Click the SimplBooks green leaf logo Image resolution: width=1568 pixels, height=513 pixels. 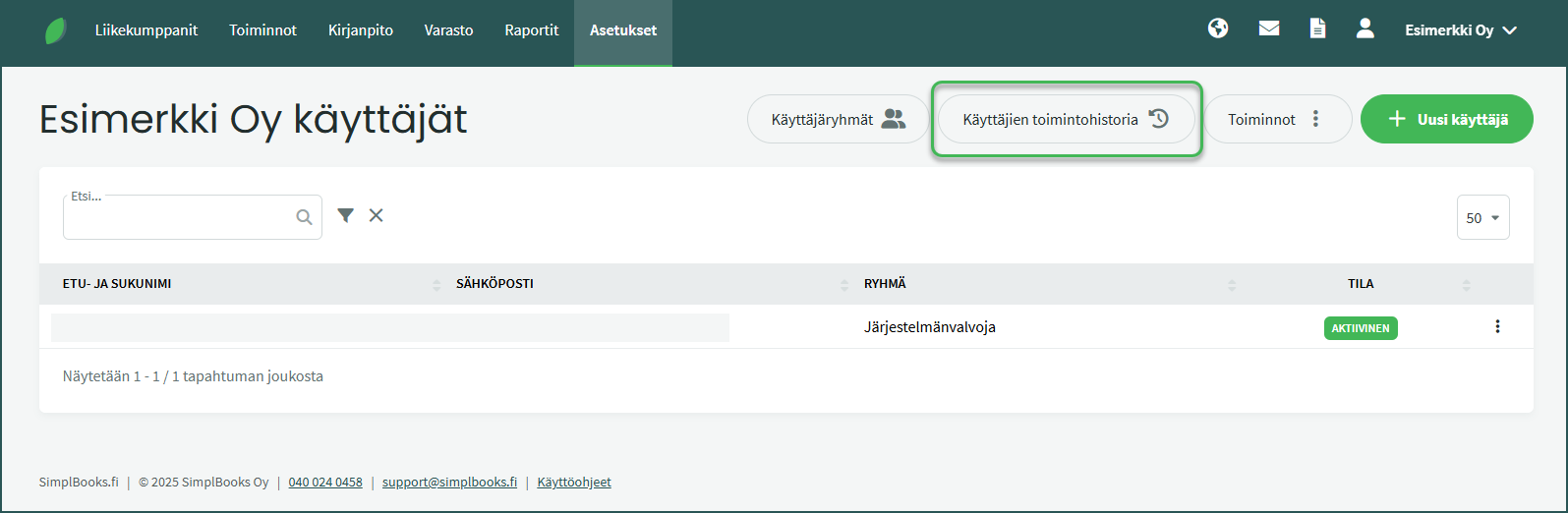[x=56, y=30]
